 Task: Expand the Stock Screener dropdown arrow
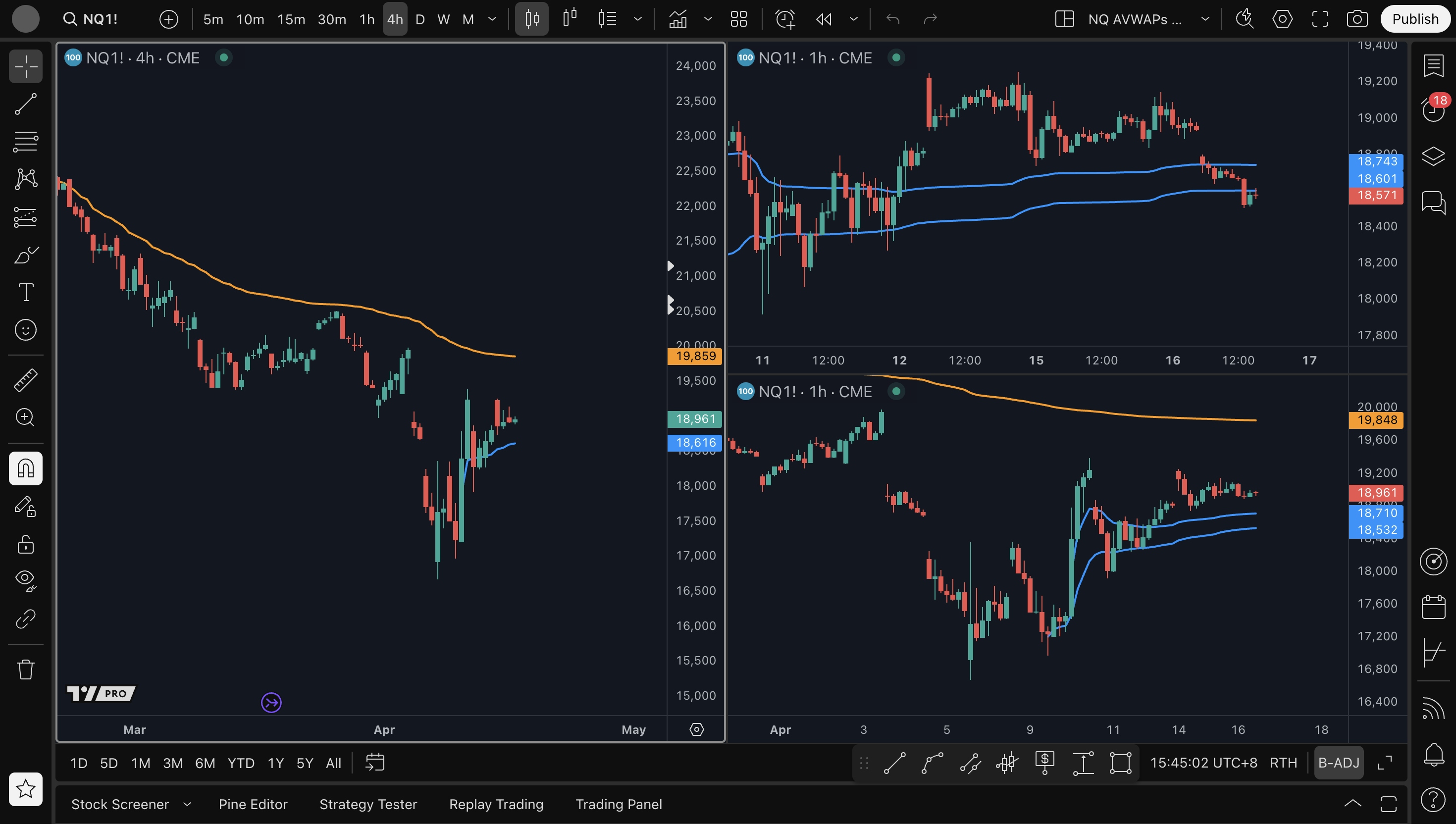(x=187, y=804)
